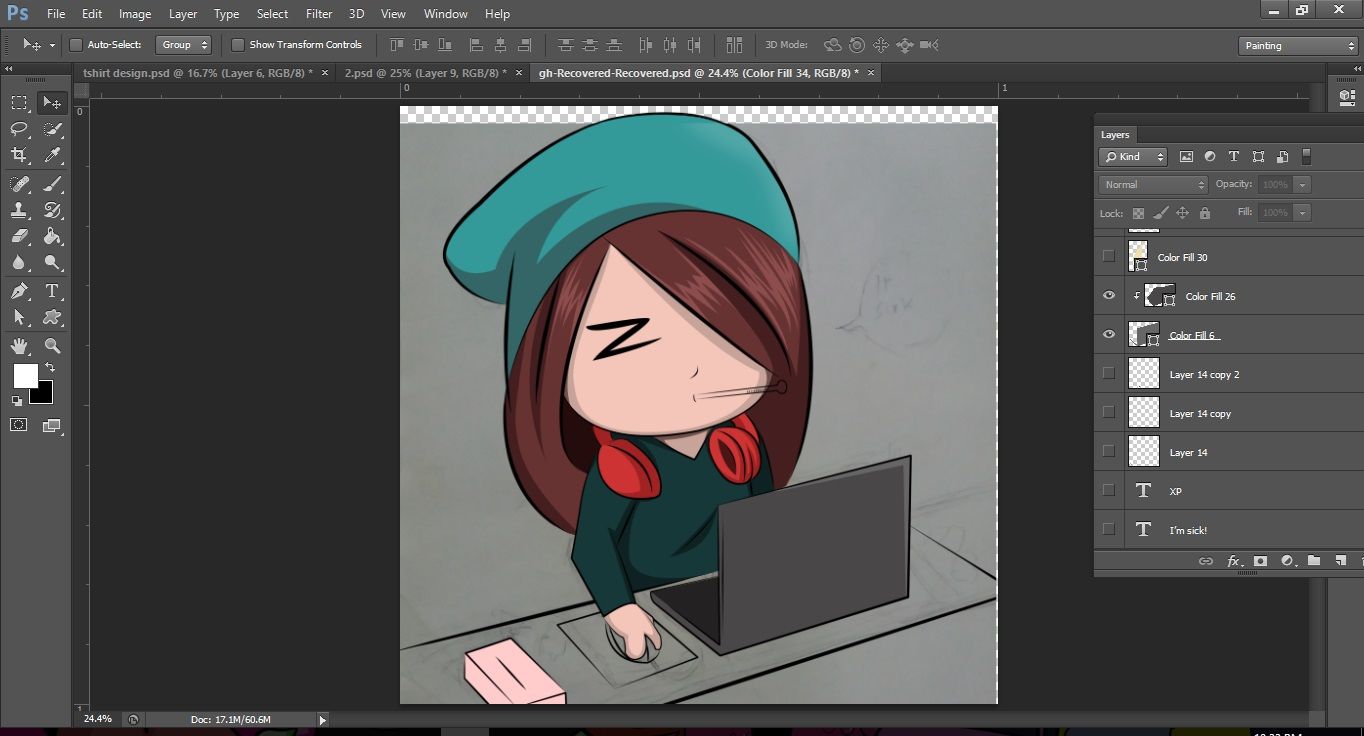Select the Eyedropper tool
This screenshot has height=736, width=1364.
click(52, 155)
